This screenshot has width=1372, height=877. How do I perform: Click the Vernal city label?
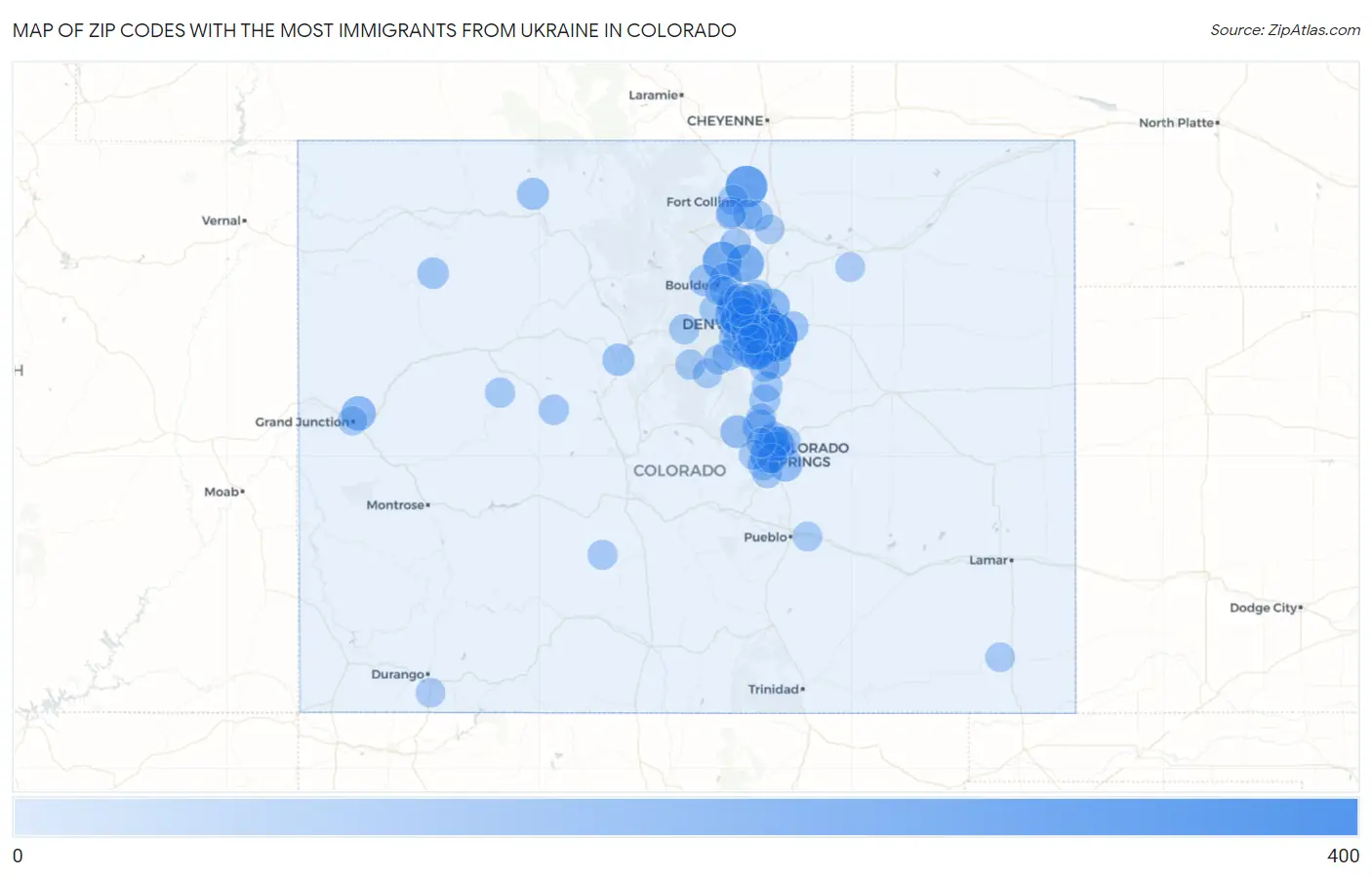223,220
